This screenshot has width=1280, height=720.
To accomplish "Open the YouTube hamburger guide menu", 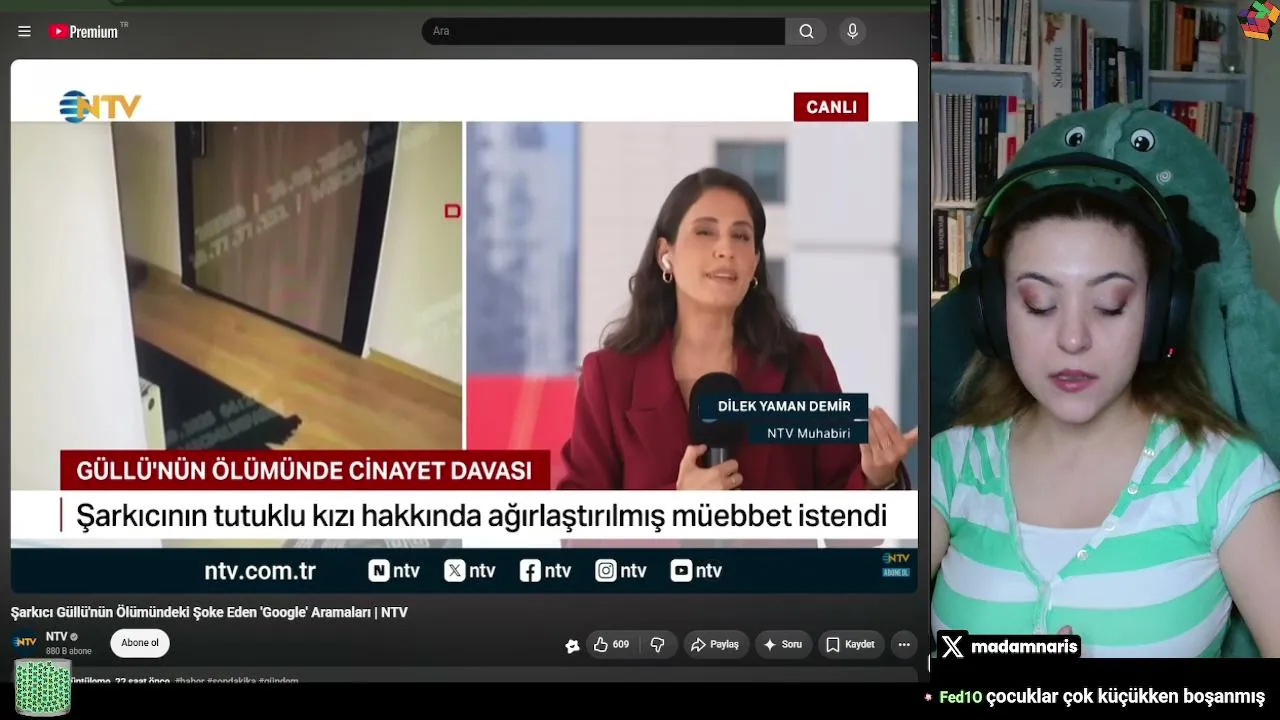I will pos(24,31).
